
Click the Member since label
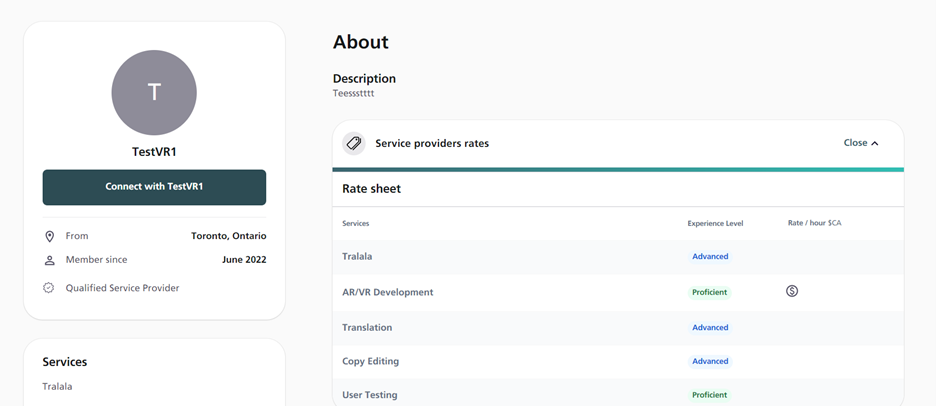click(x=96, y=260)
